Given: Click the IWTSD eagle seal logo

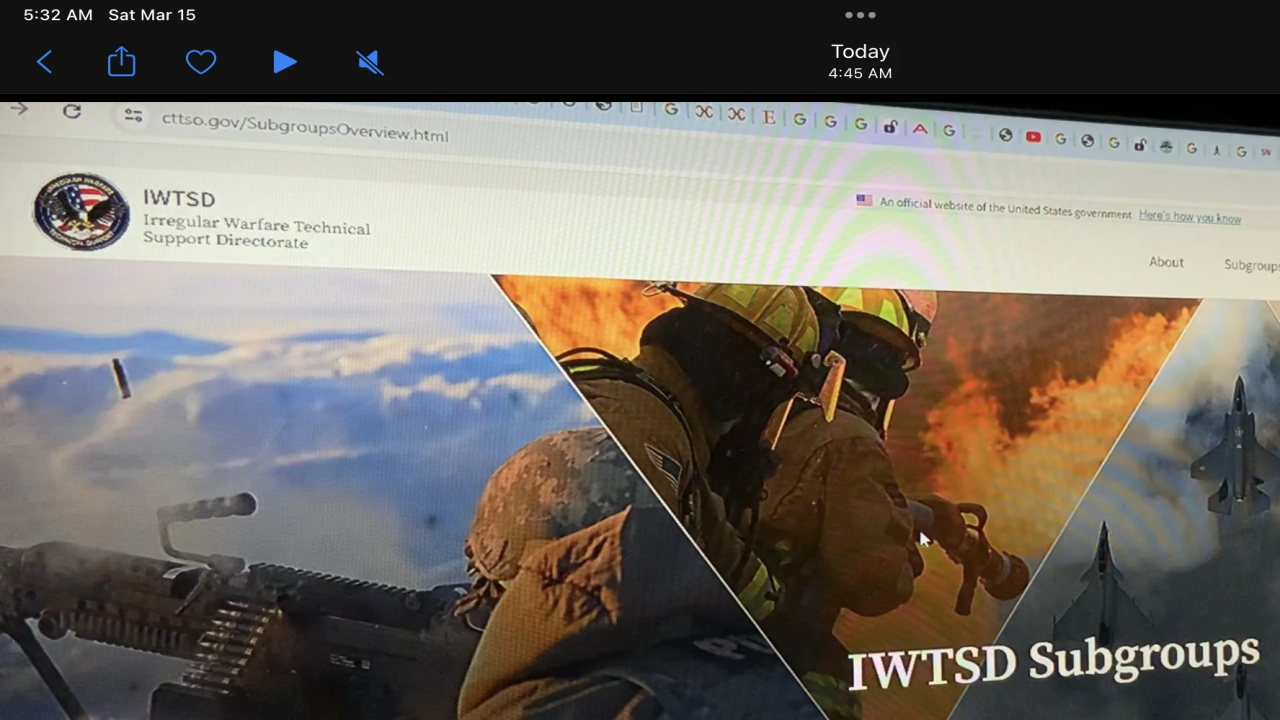Looking at the screenshot, I should (81, 211).
